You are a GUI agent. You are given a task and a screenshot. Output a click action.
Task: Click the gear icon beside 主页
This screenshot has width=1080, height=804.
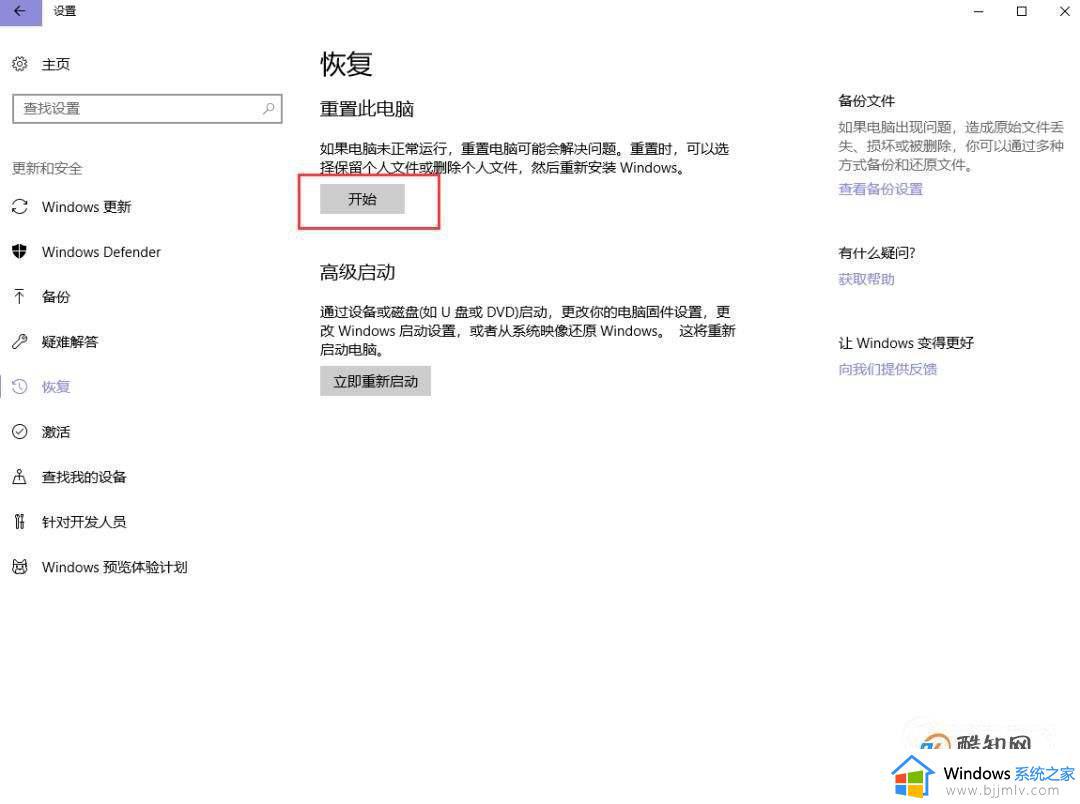click(19, 64)
